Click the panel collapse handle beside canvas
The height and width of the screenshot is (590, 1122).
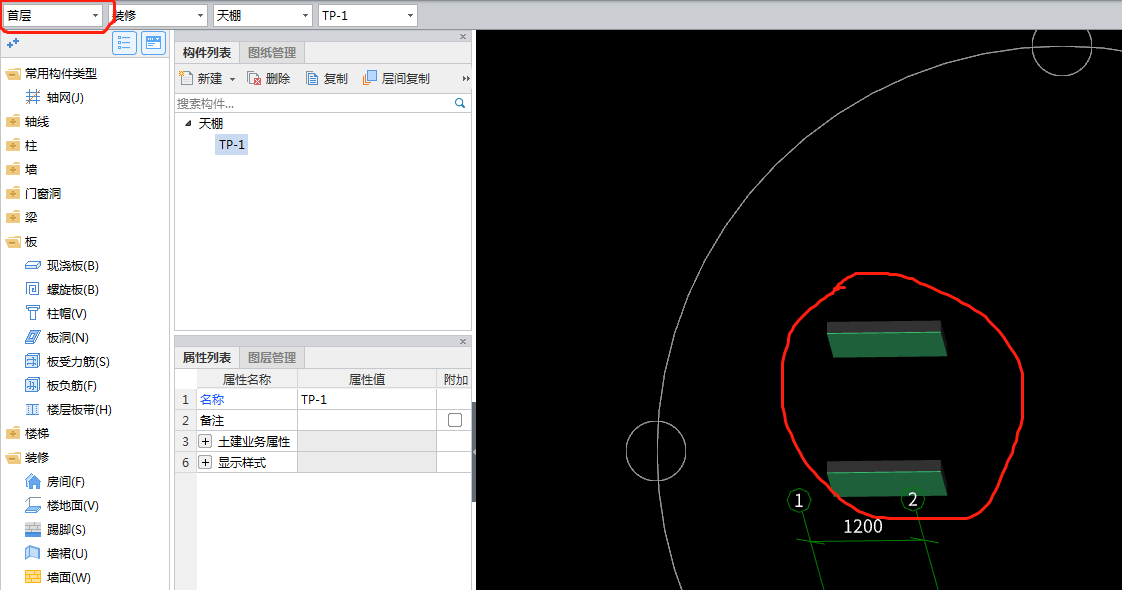[474, 452]
